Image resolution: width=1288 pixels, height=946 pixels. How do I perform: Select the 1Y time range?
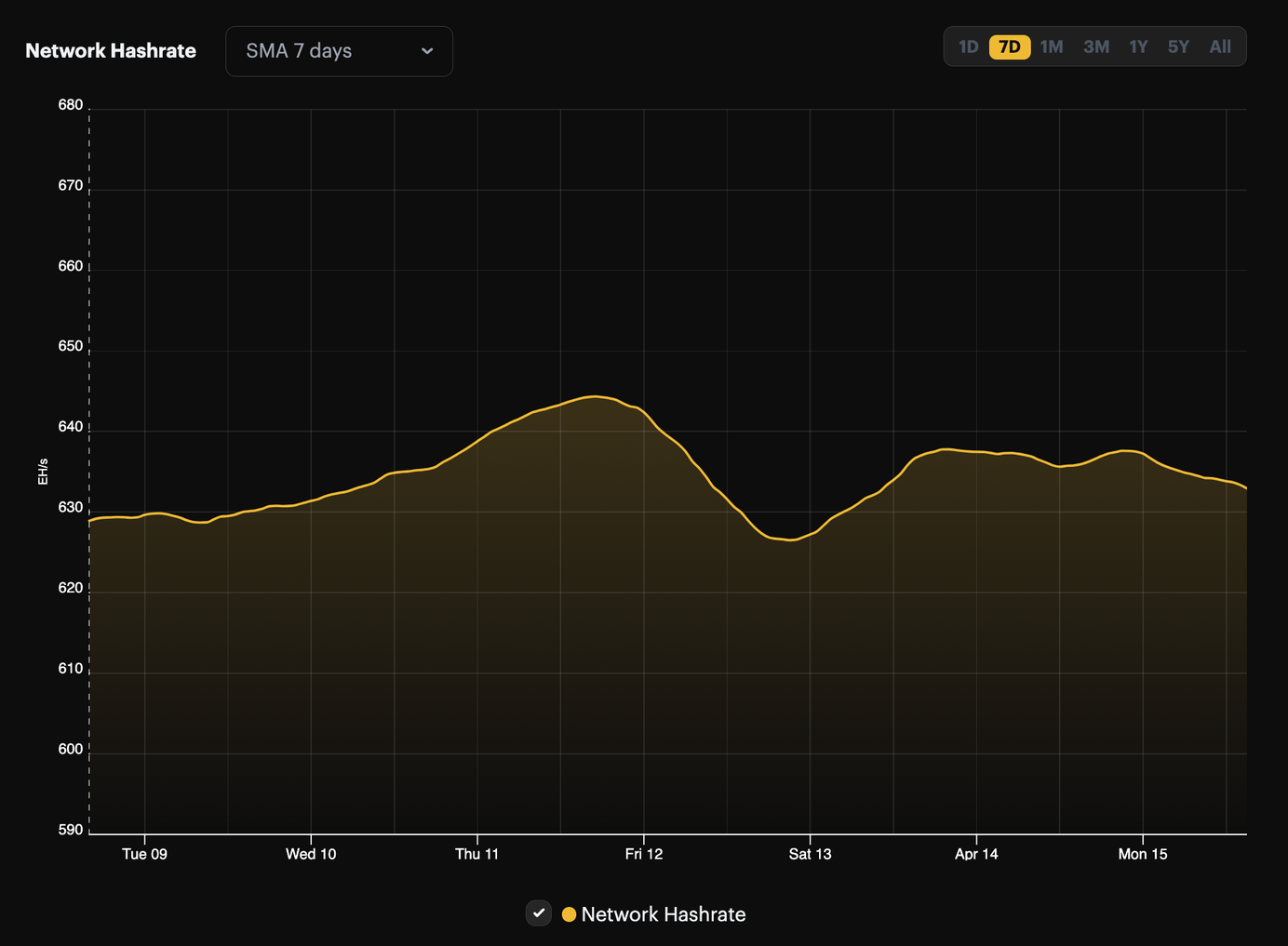1137,46
